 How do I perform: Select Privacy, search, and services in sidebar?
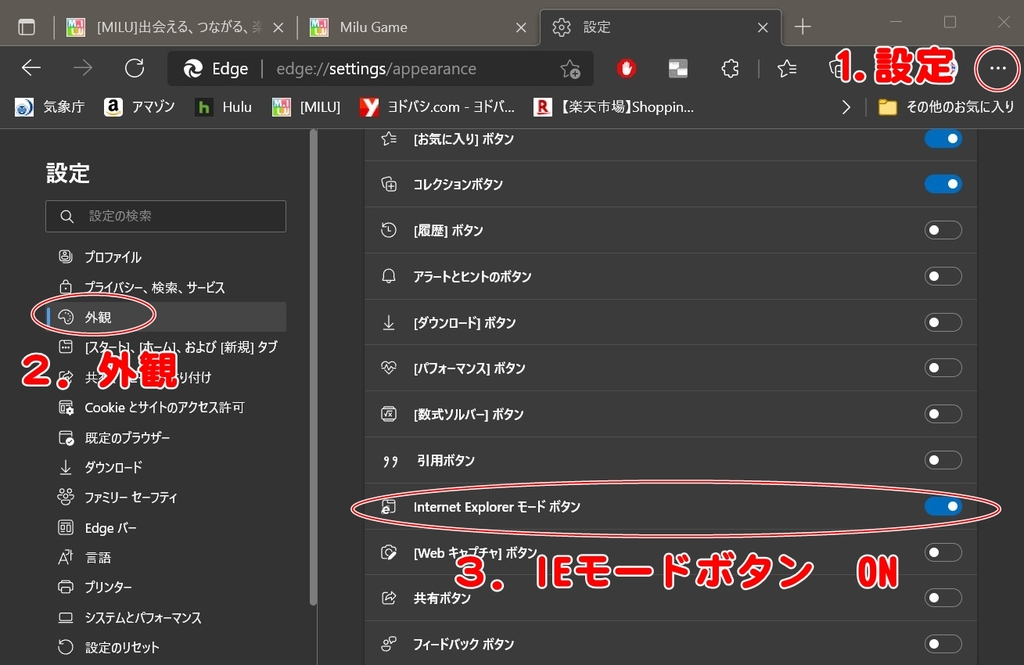(x=154, y=287)
